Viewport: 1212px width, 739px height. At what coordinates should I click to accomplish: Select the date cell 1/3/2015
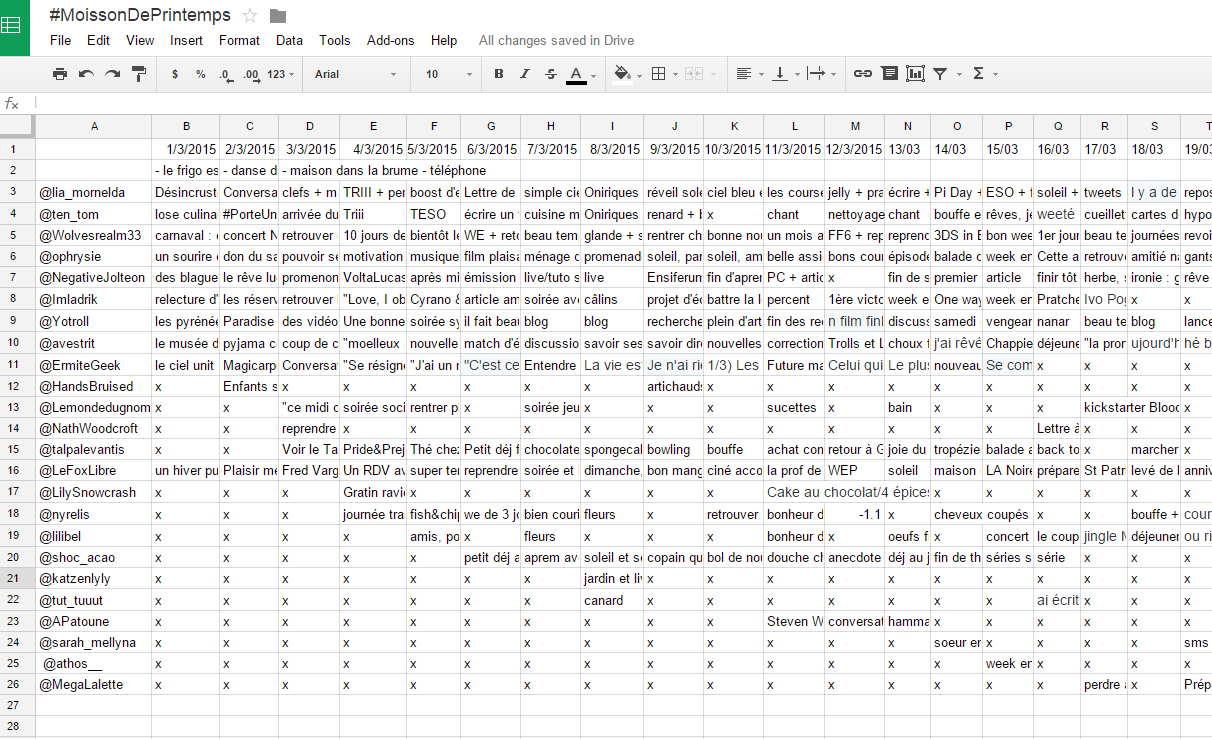[186, 149]
